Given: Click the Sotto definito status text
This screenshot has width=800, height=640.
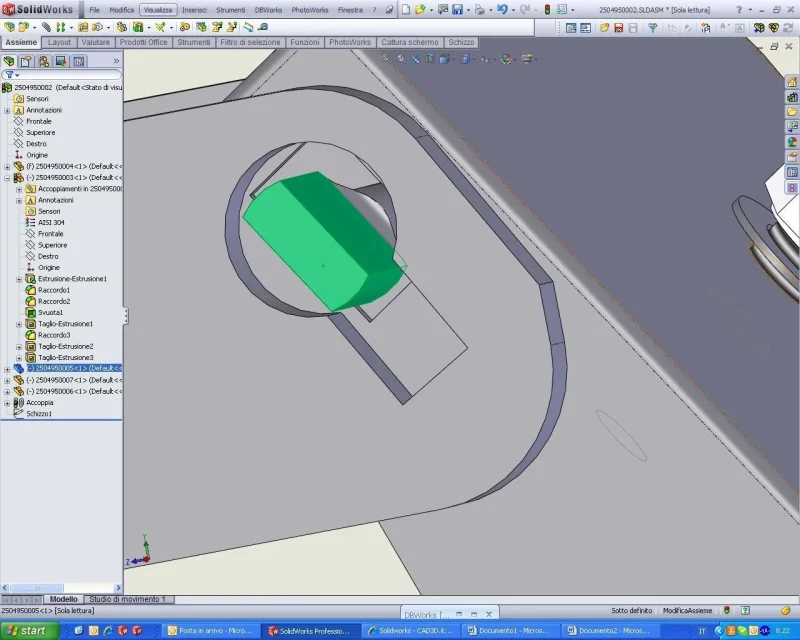Looking at the screenshot, I should pos(632,610).
